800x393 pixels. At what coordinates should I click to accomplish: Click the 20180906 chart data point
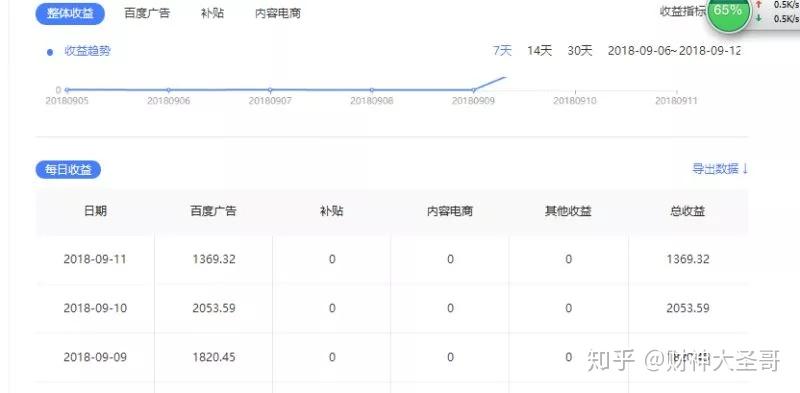(168, 90)
